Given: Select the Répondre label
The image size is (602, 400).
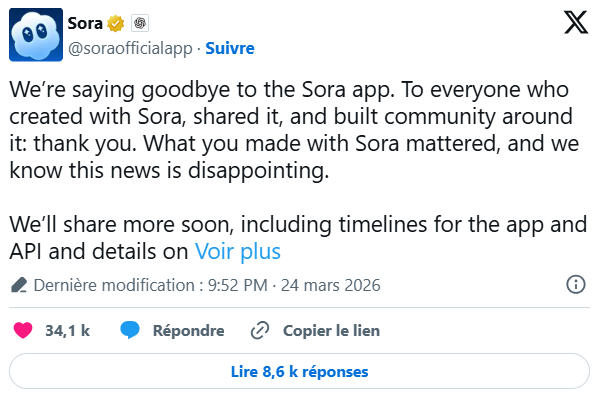Looking at the screenshot, I should 187,330.
